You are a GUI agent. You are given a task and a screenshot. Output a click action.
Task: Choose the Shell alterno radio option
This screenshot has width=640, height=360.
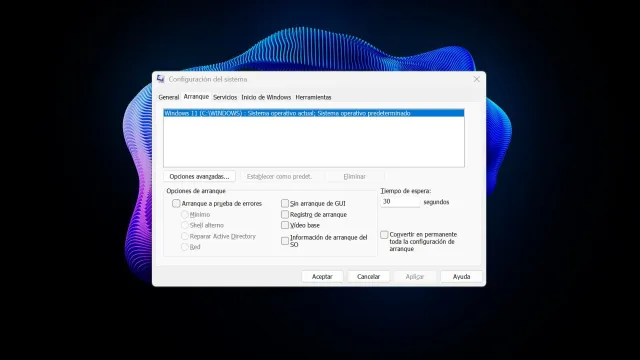(x=184, y=225)
